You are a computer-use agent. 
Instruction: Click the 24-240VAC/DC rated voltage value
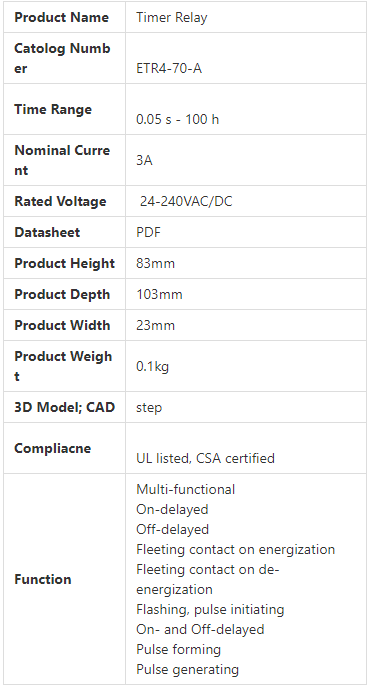(x=186, y=202)
